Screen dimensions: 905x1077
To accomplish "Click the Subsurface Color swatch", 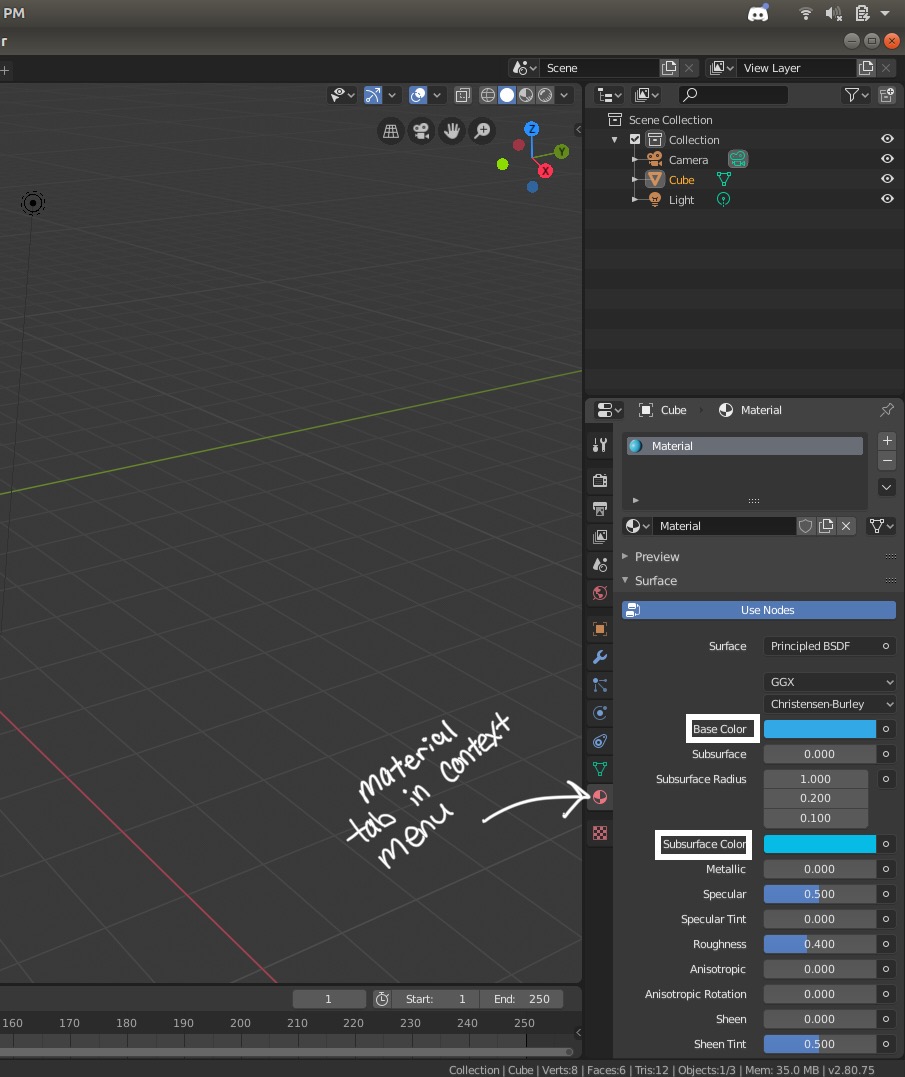I will coord(819,844).
